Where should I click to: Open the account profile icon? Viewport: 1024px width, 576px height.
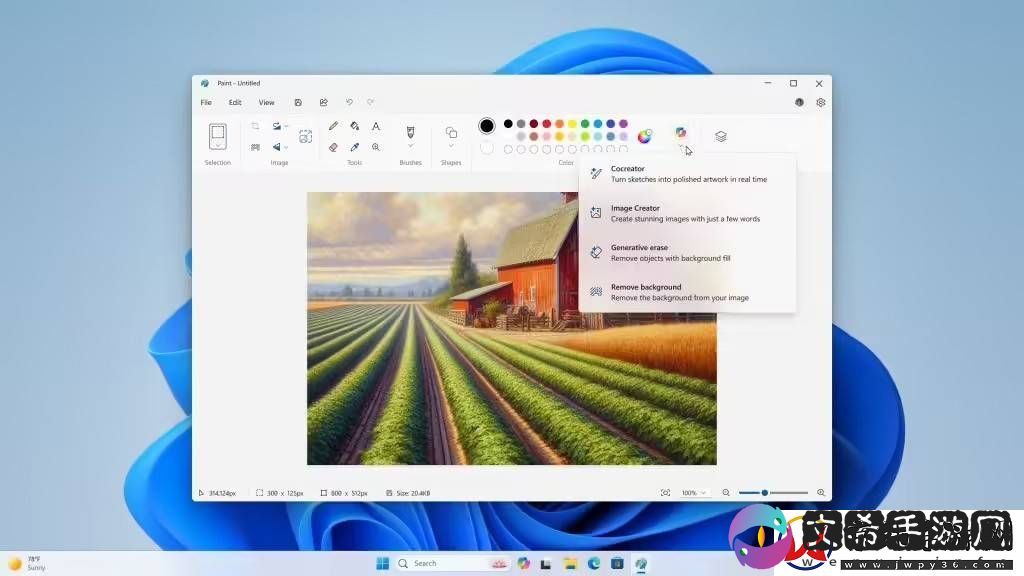(799, 103)
